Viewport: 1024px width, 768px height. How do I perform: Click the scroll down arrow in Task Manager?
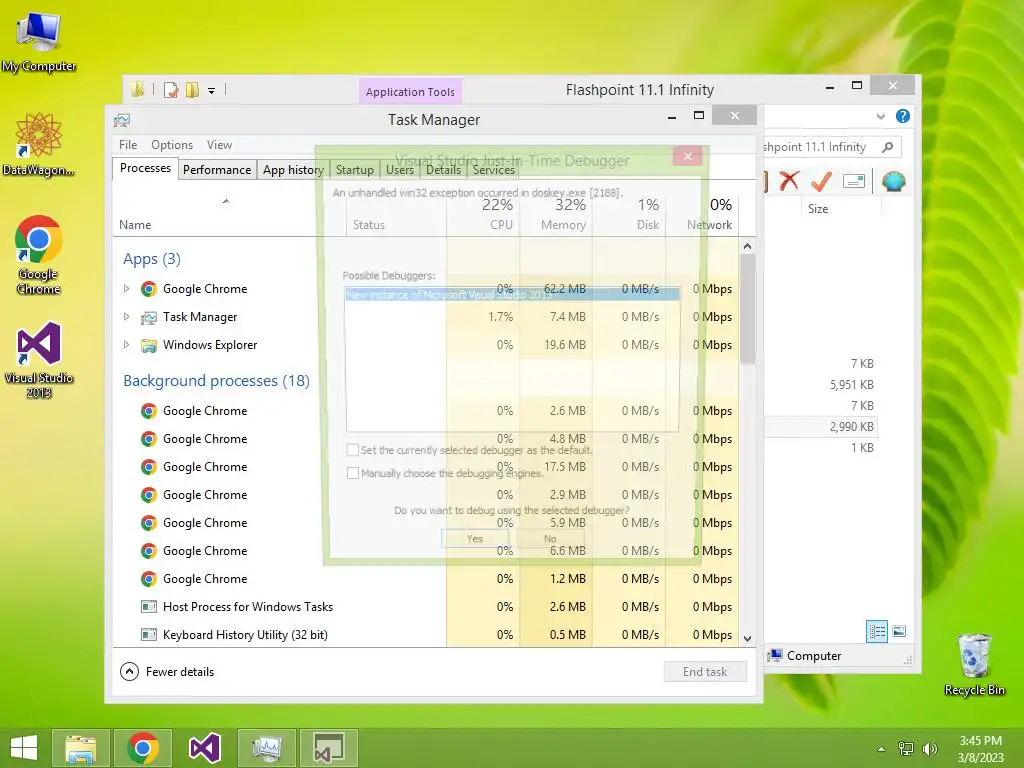point(747,639)
